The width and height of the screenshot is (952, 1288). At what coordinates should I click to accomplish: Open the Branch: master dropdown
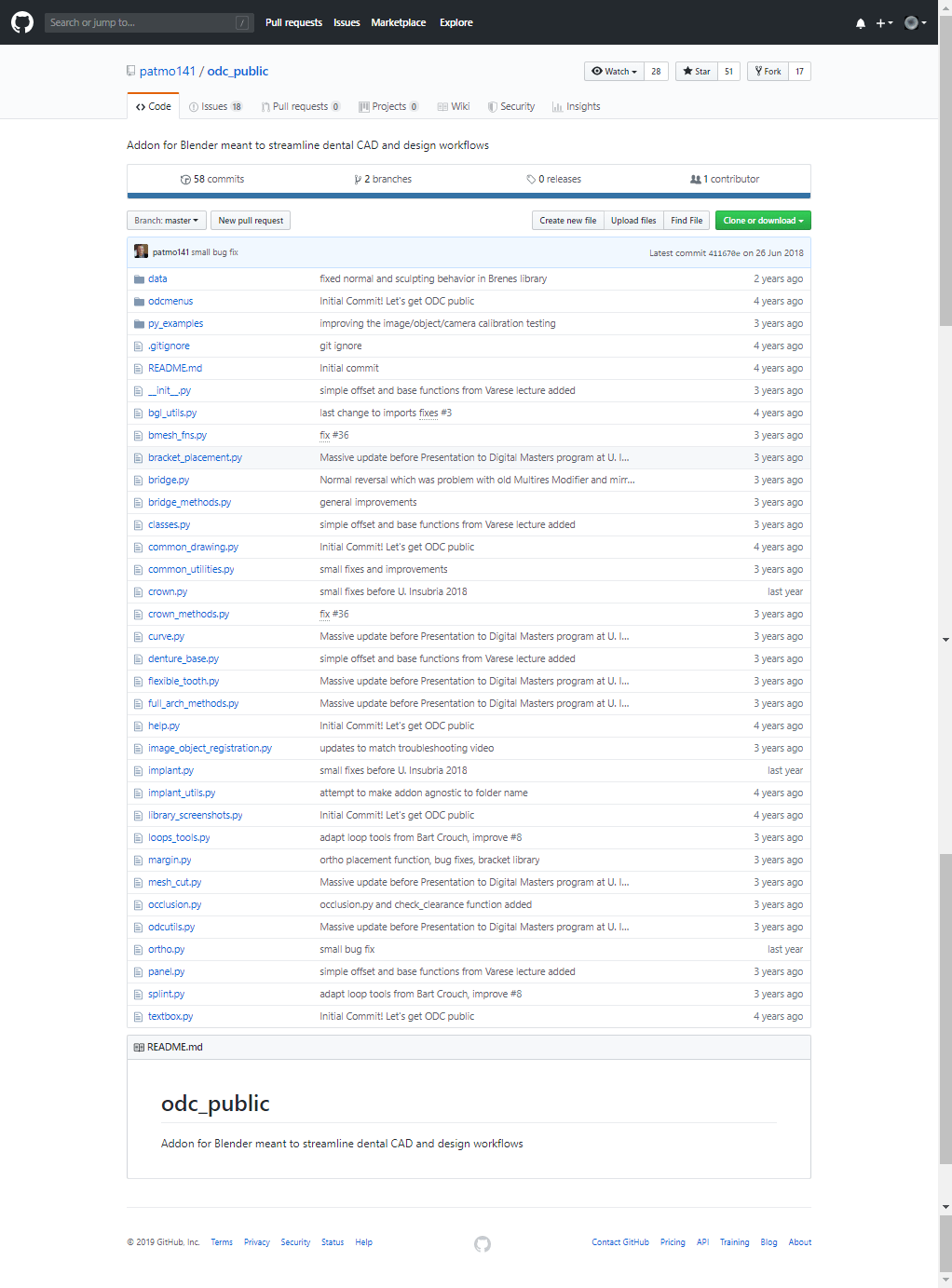[167, 221]
